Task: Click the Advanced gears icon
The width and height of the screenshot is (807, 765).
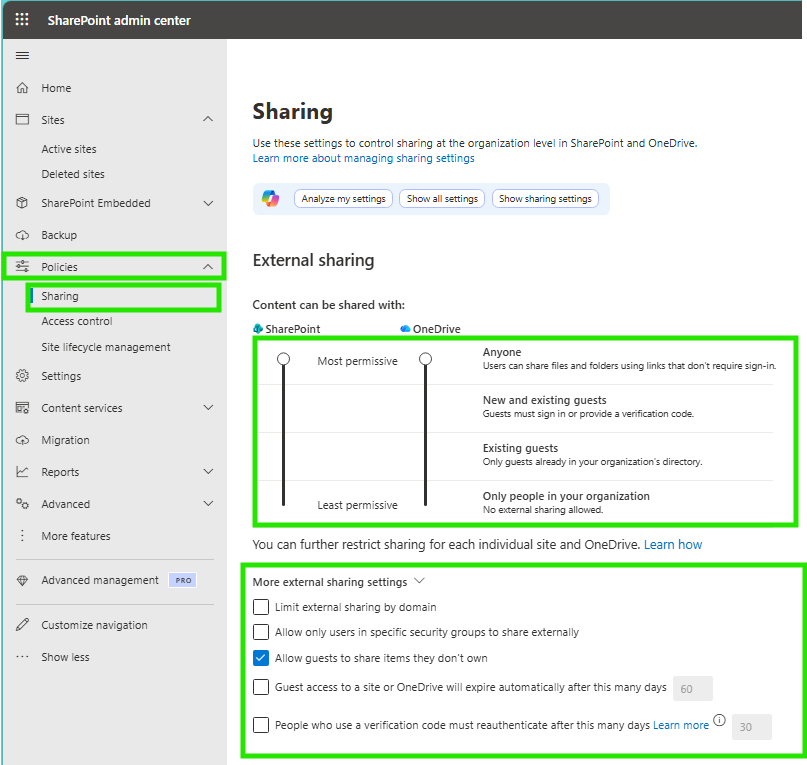Action: coord(22,503)
